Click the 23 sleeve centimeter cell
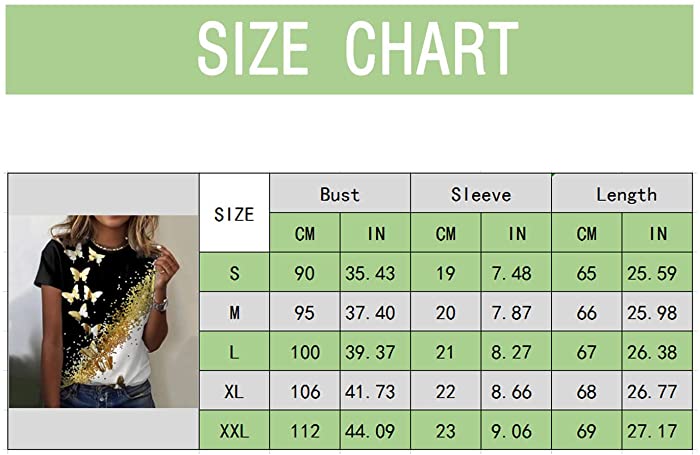Viewport: 700px width, 455px height. [446, 430]
